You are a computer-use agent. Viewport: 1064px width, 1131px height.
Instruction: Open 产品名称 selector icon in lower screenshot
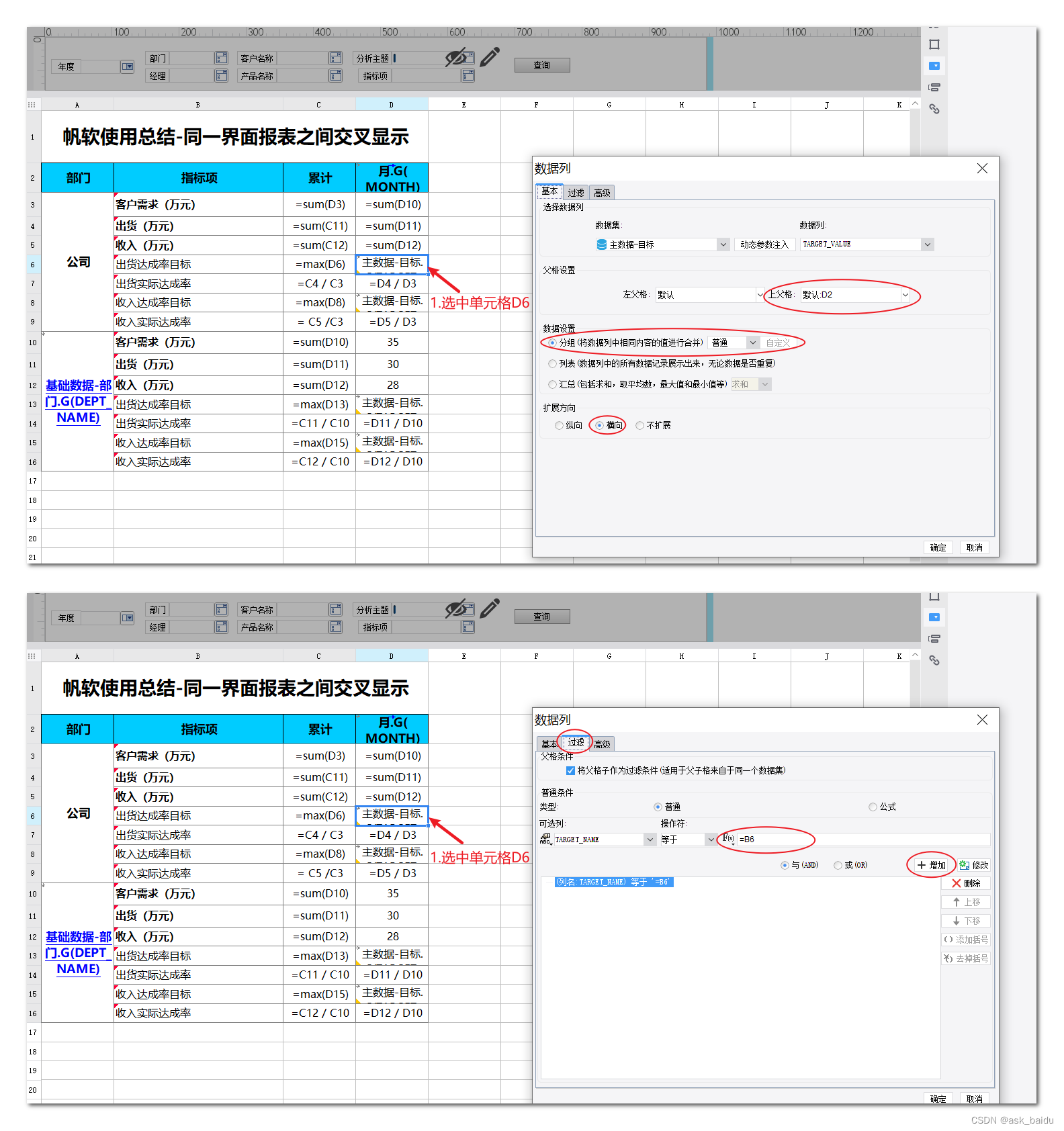335,627
